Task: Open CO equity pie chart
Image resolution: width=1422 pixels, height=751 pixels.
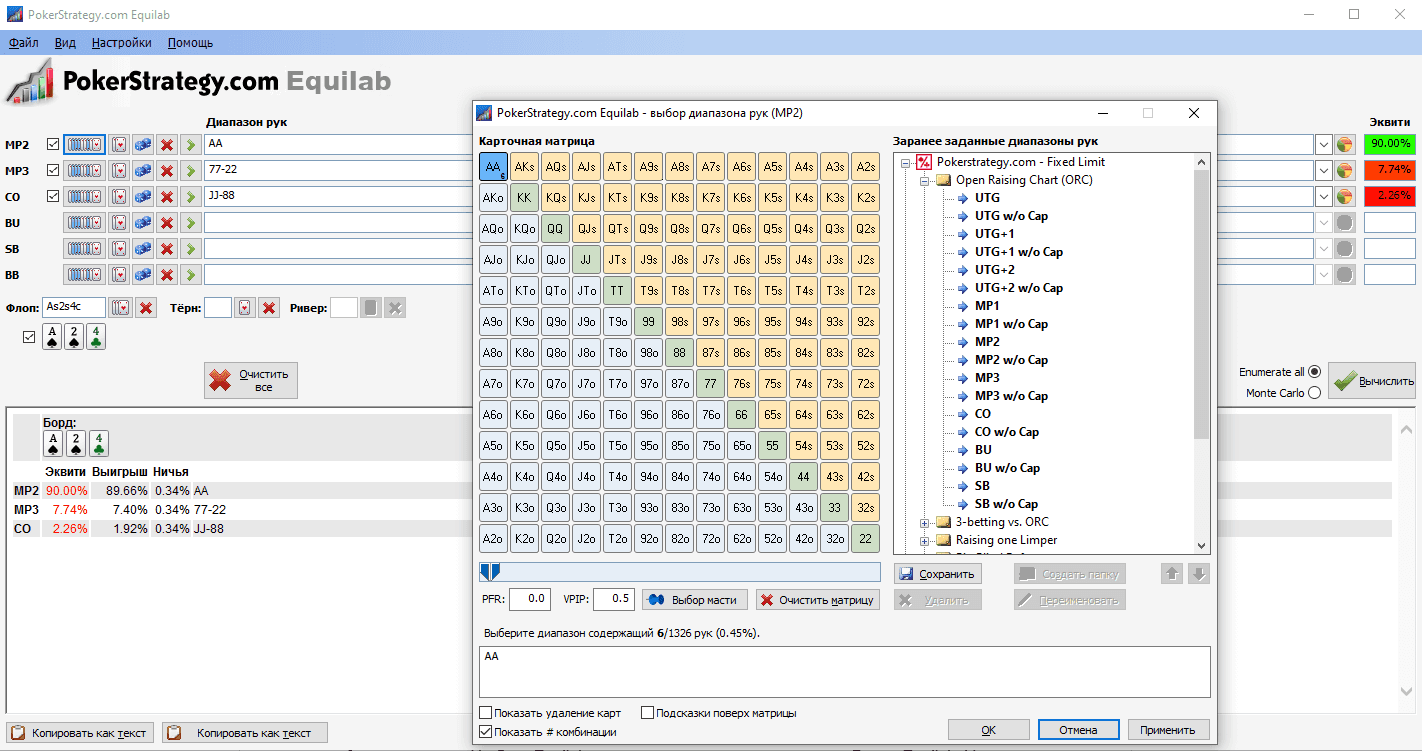Action: pos(1345,197)
